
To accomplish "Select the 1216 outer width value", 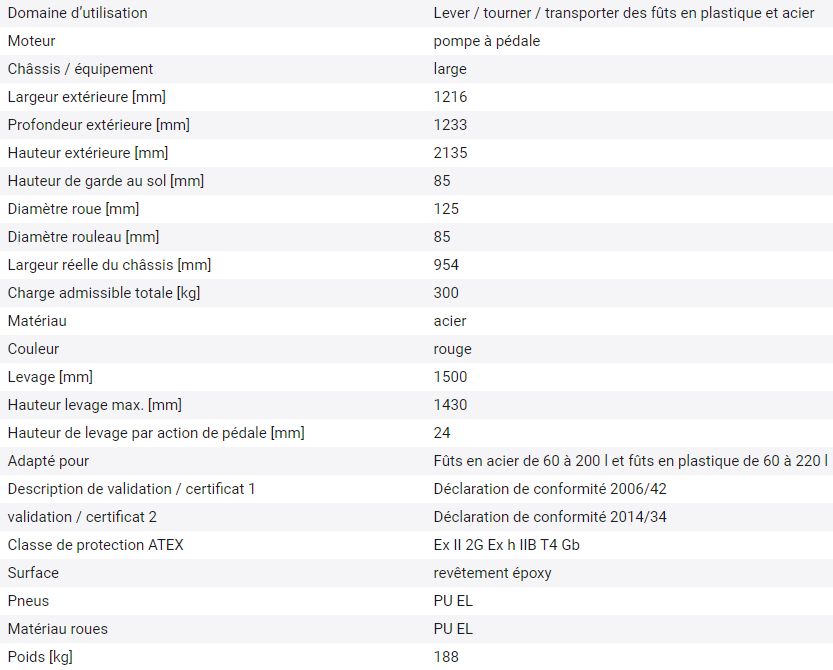I will click(x=450, y=97).
